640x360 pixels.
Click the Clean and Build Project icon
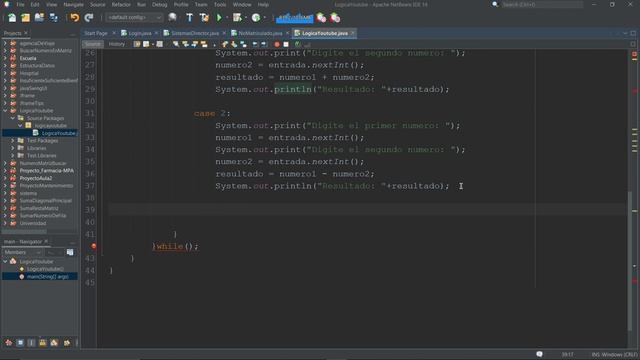[204, 18]
